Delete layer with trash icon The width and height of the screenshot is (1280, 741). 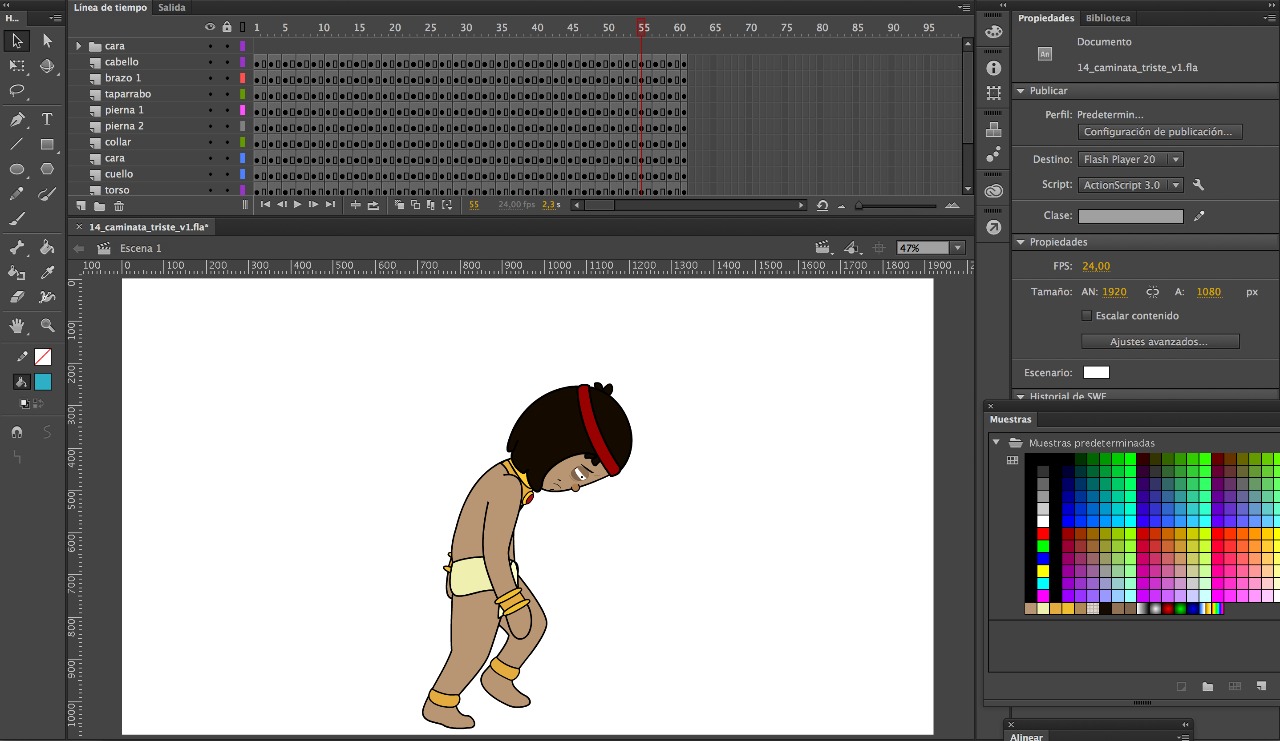click(x=119, y=206)
